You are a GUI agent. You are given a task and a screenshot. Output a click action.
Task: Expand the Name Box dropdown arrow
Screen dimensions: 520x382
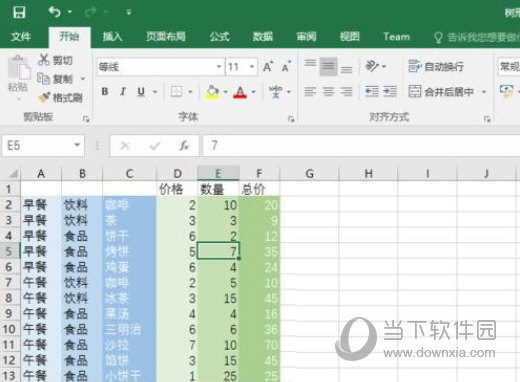(77, 145)
